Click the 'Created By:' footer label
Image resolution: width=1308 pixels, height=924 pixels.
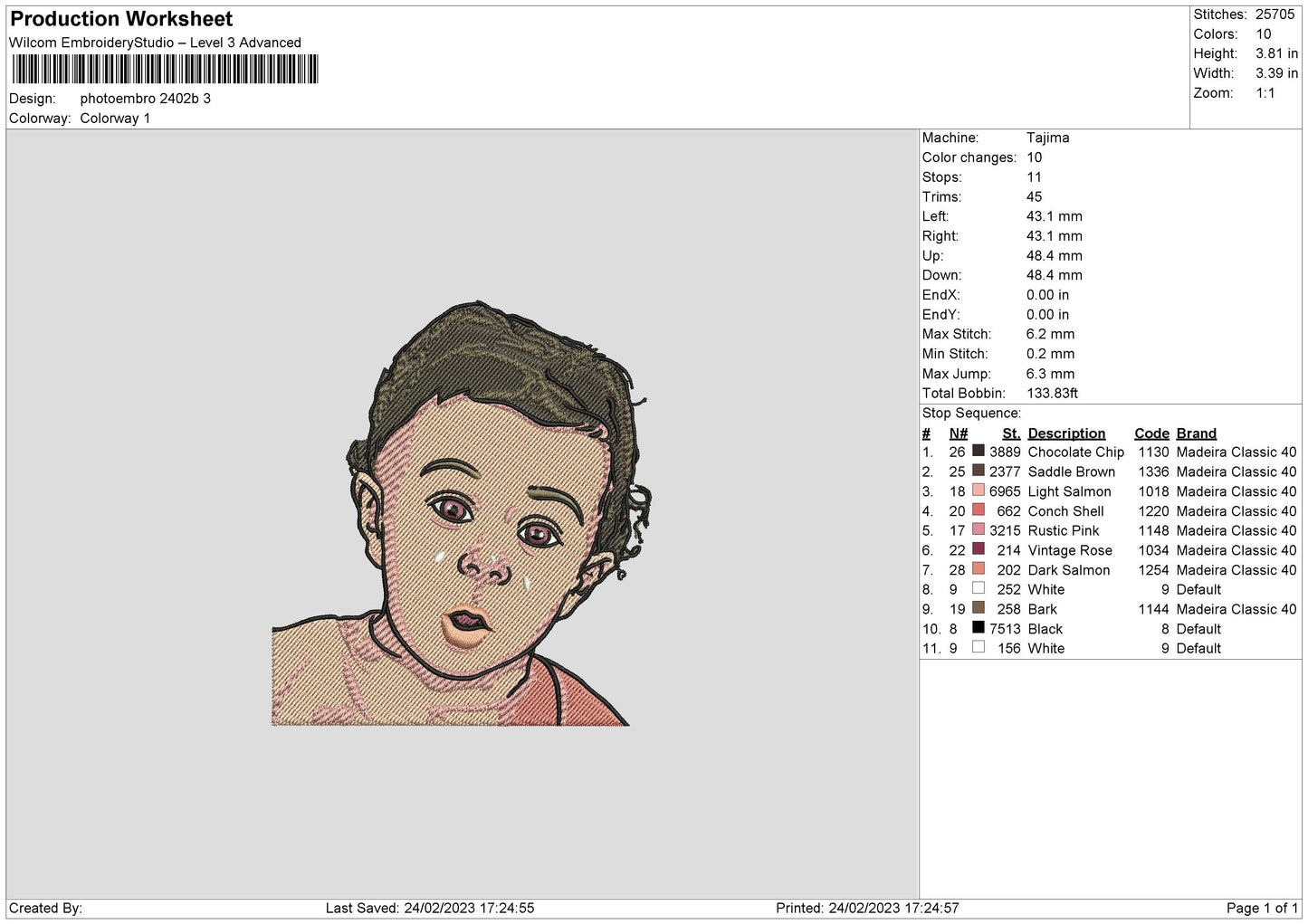pos(45,908)
